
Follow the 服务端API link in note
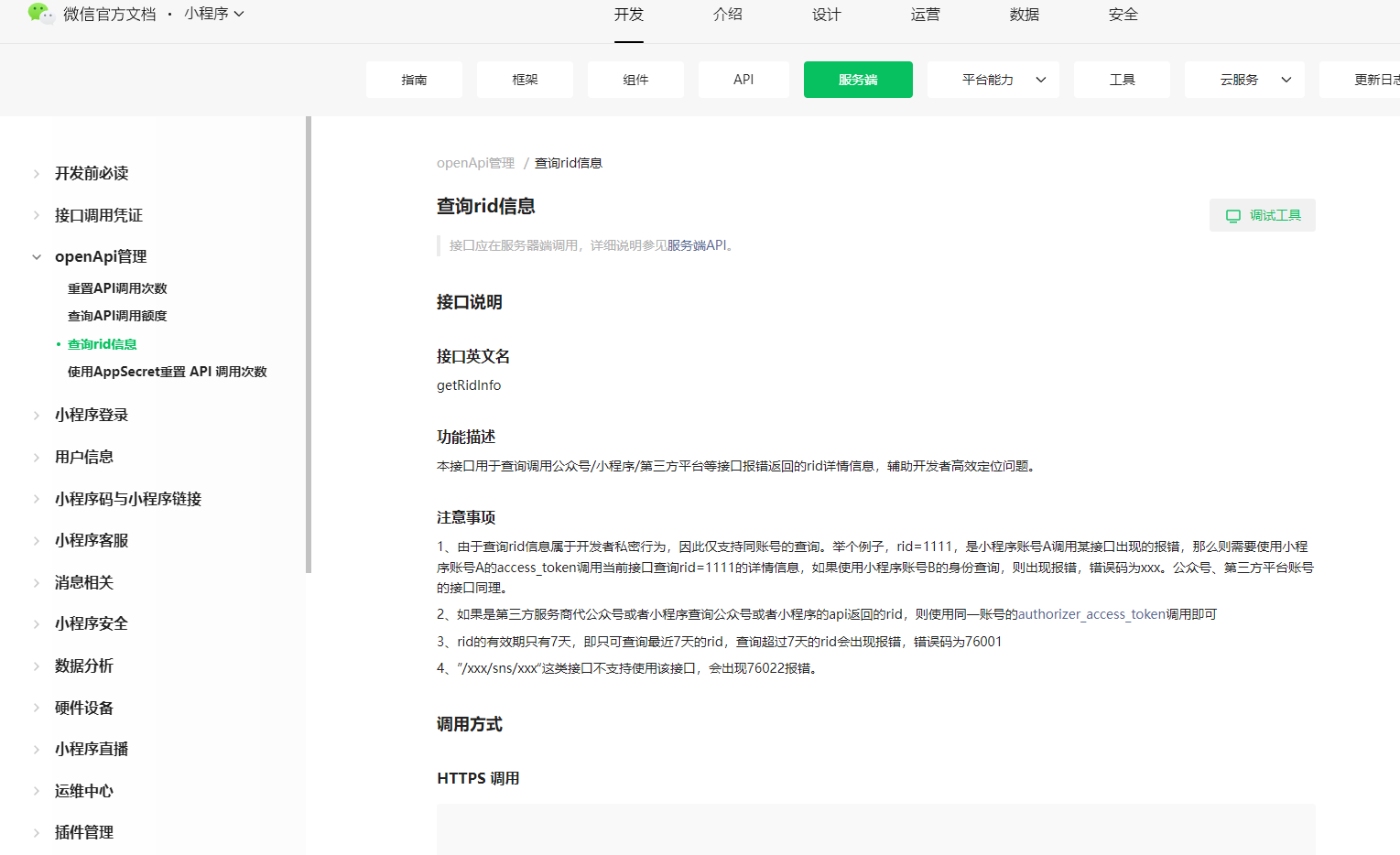click(x=696, y=245)
